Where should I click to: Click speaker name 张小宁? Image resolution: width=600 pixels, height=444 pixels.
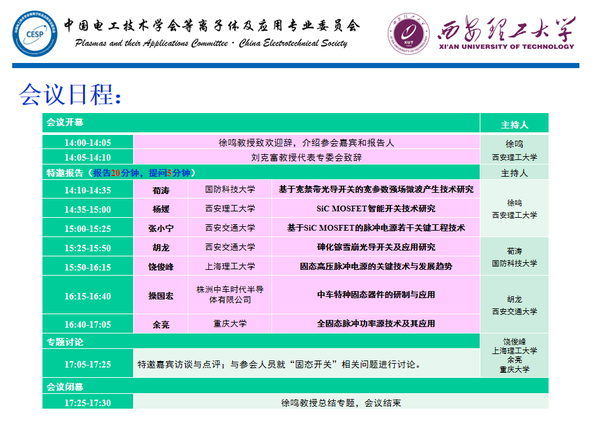click(161, 228)
